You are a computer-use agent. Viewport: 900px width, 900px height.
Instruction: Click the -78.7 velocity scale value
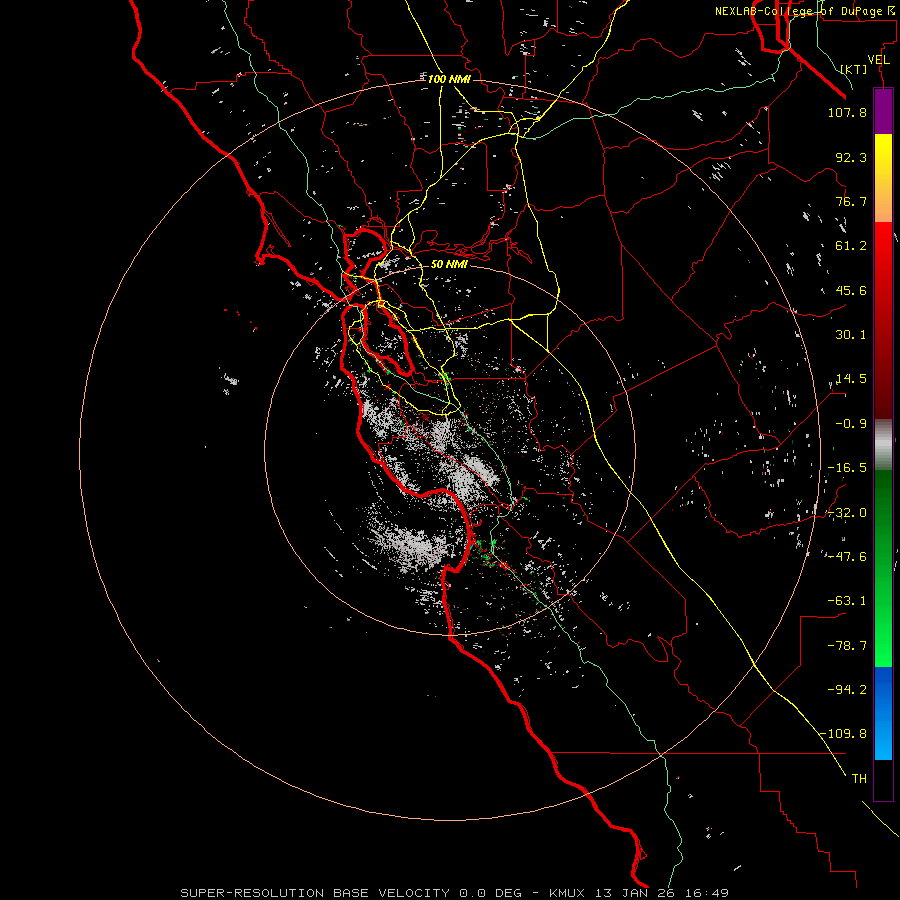[x=847, y=646]
